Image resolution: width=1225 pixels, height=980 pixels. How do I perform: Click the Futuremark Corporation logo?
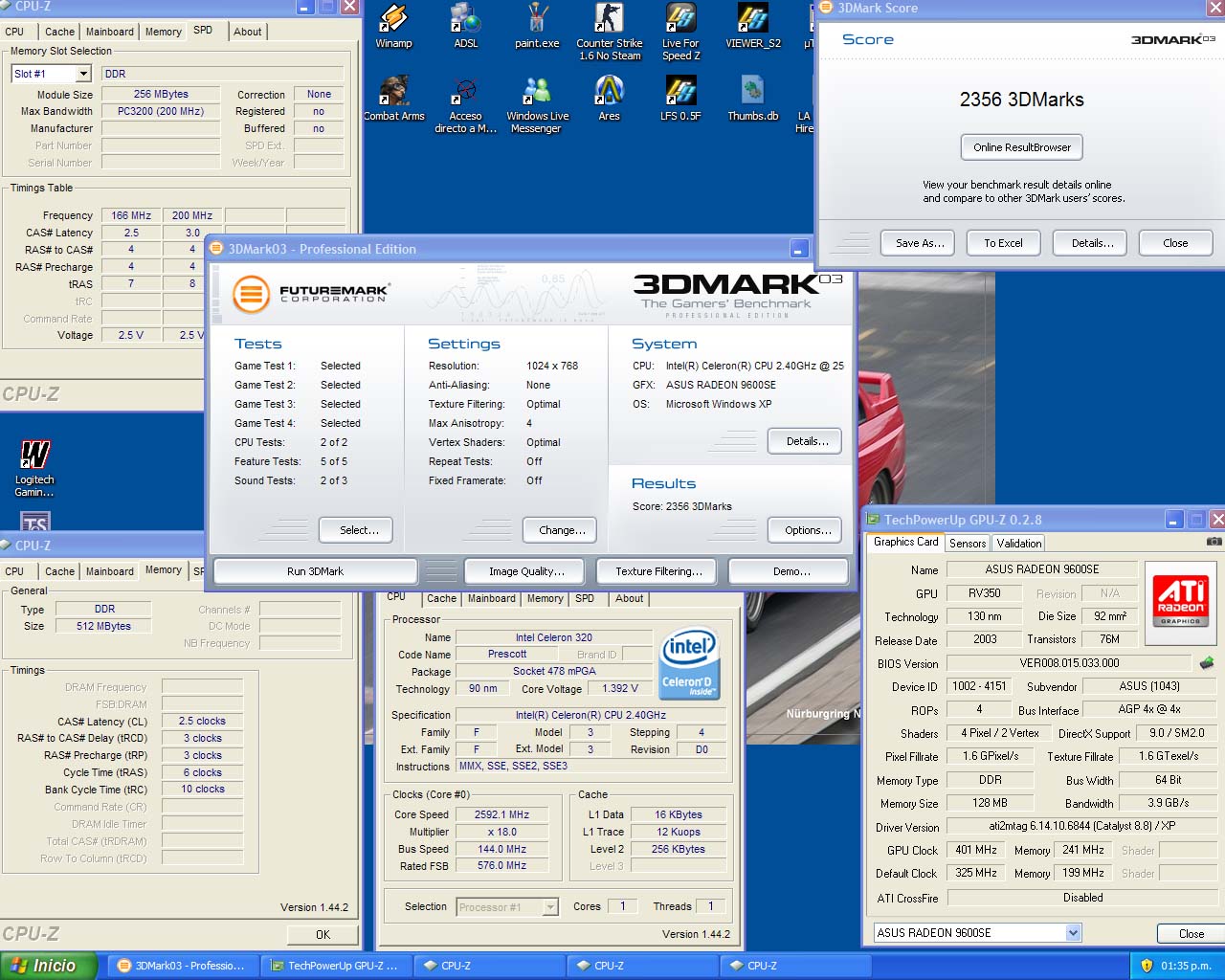311,294
